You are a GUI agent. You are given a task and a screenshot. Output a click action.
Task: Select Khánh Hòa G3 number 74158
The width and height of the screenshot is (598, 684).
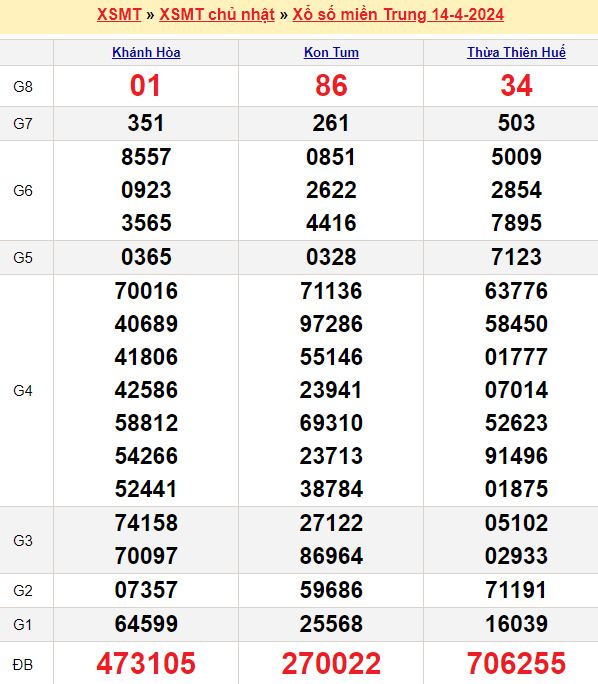tap(146, 523)
